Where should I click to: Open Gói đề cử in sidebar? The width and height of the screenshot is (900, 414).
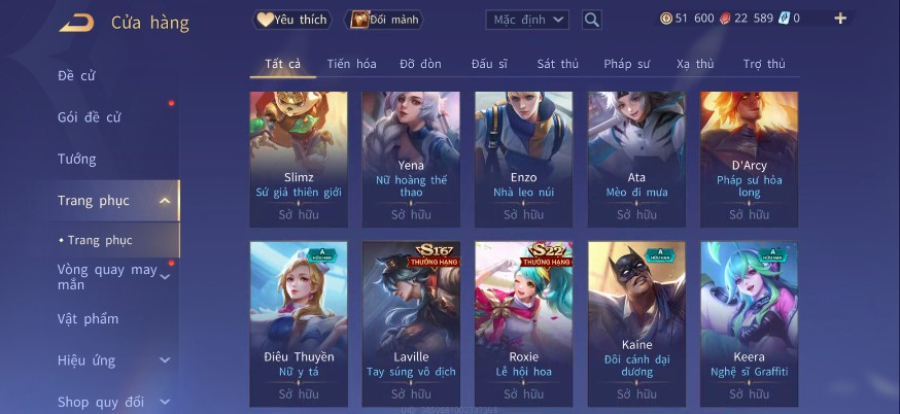click(89, 117)
